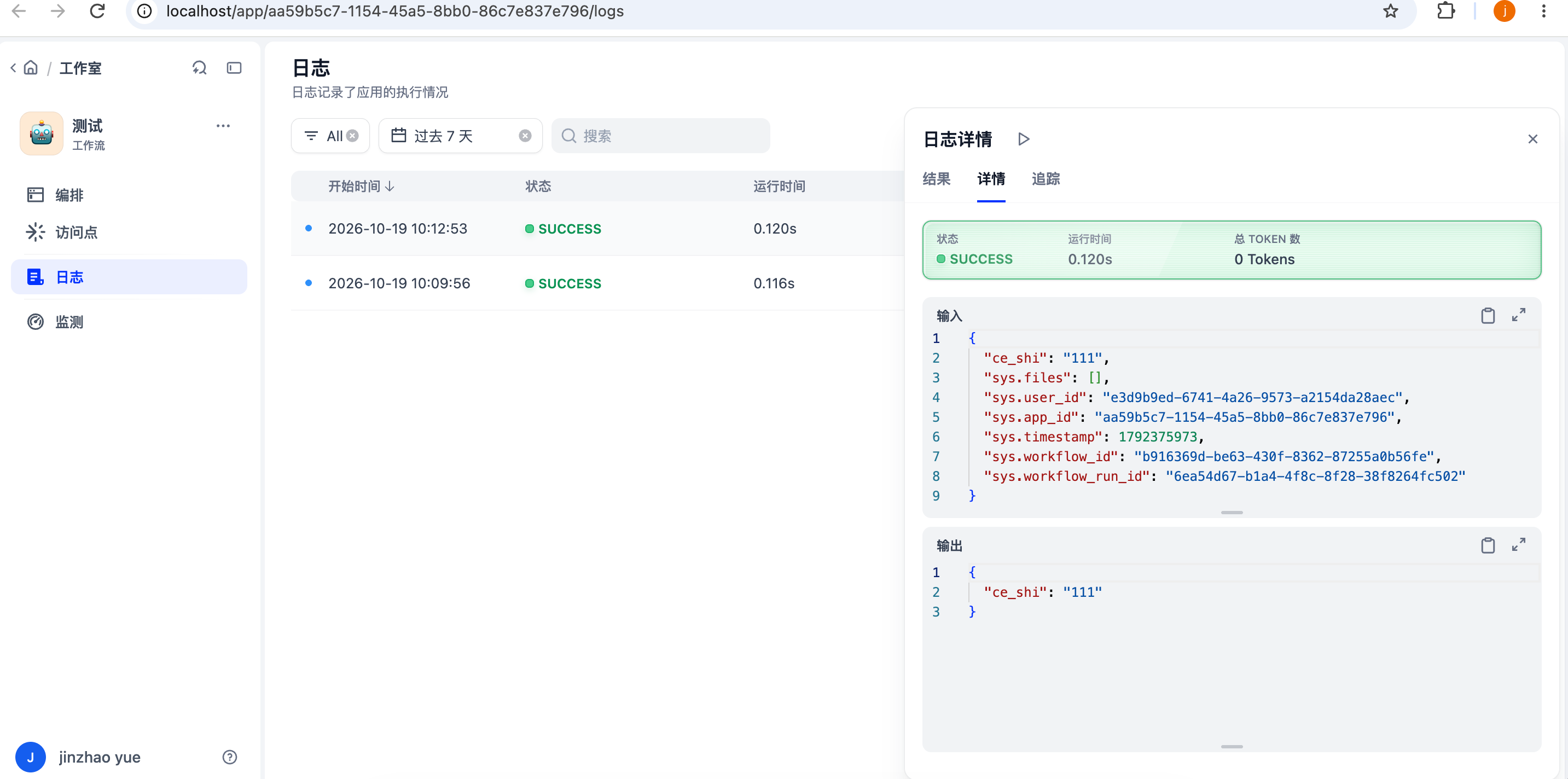
Task: Switch to the 详情 tab
Action: click(991, 179)
